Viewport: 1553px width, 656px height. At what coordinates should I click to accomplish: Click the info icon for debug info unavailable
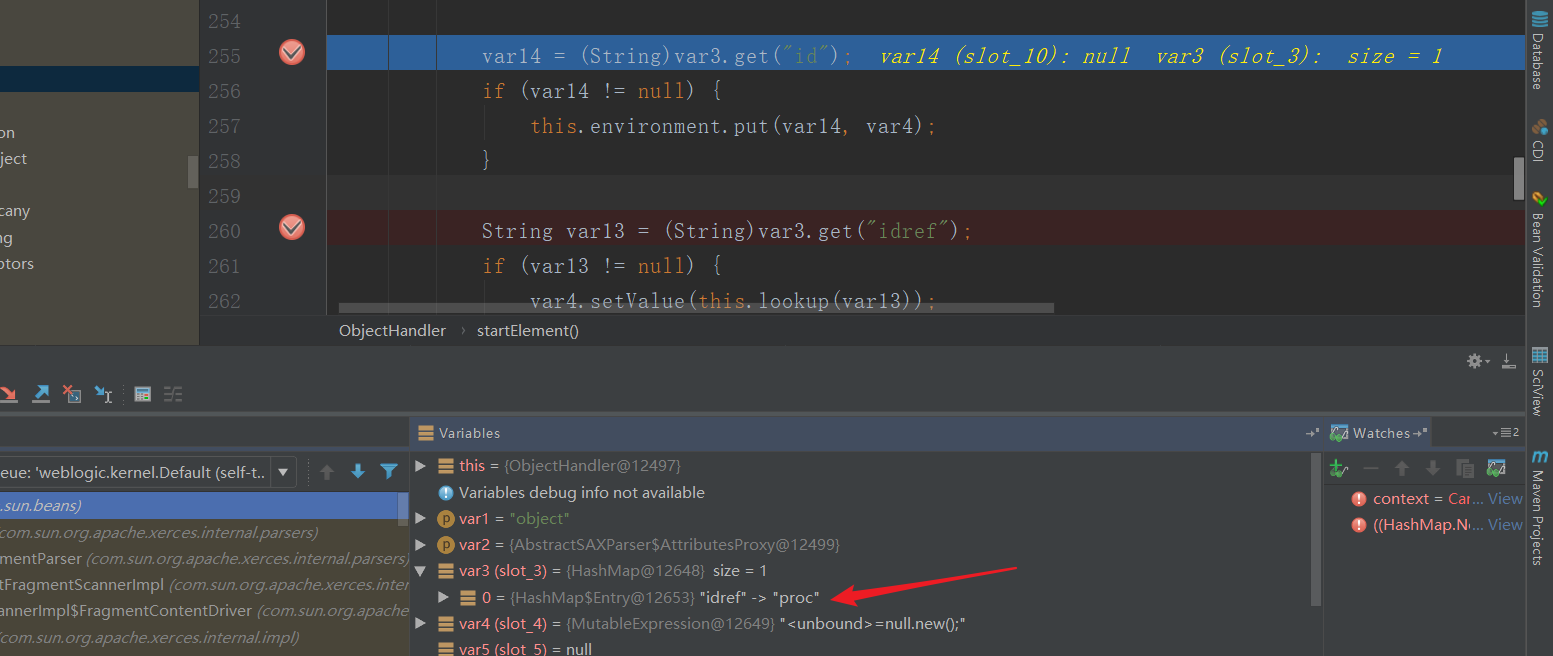point(446,492)
